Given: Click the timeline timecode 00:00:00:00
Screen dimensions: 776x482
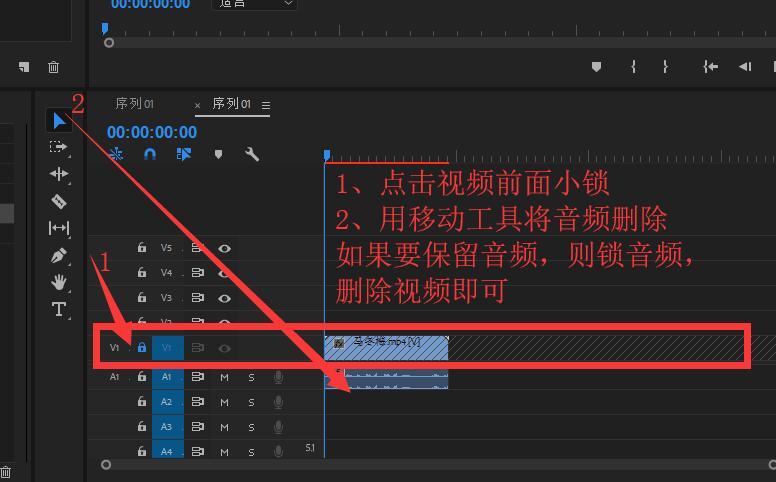Looking at the screenshot, I should (152, 132).
